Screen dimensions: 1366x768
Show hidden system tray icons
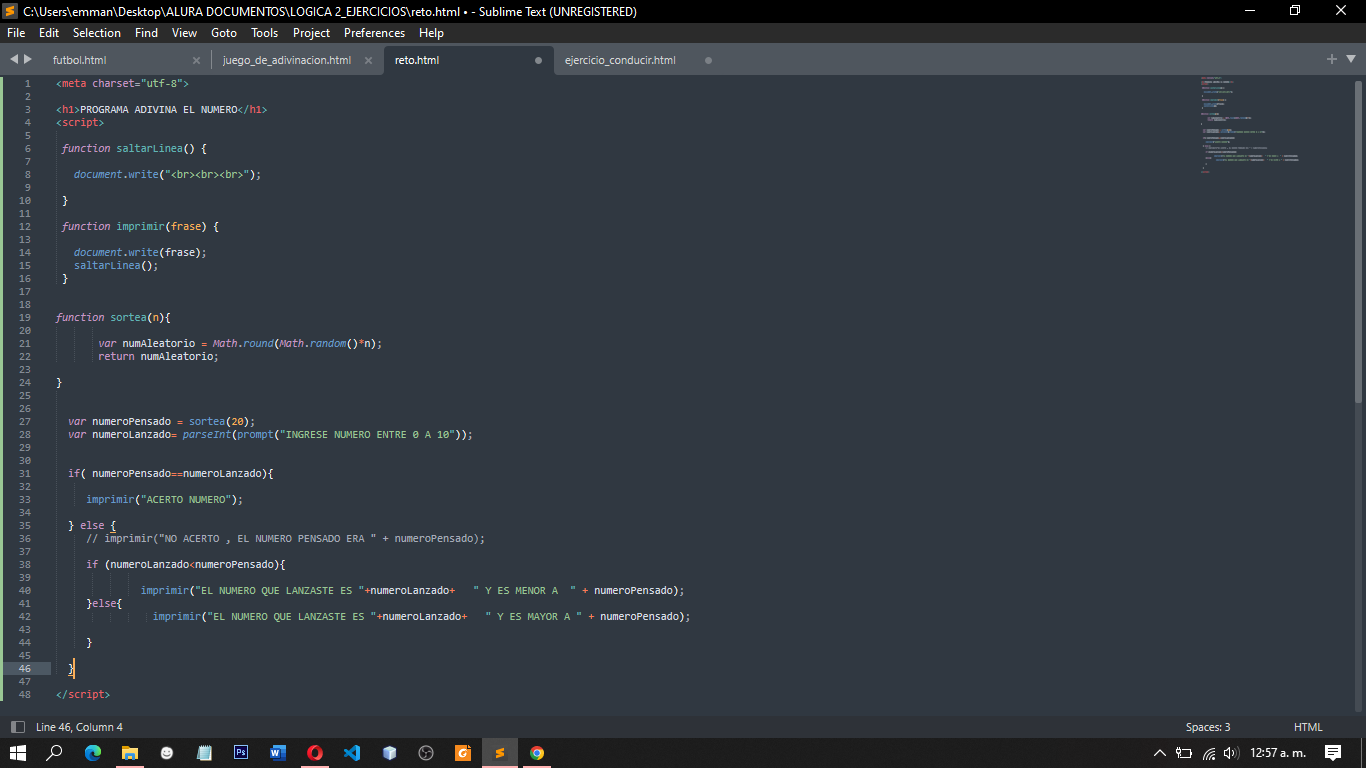pyautogui.click(x=1160, y=753)
